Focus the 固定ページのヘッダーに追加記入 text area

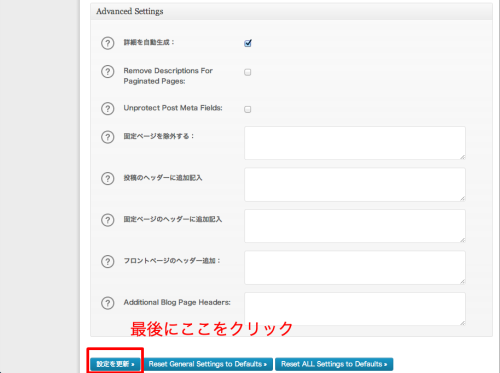355,226
